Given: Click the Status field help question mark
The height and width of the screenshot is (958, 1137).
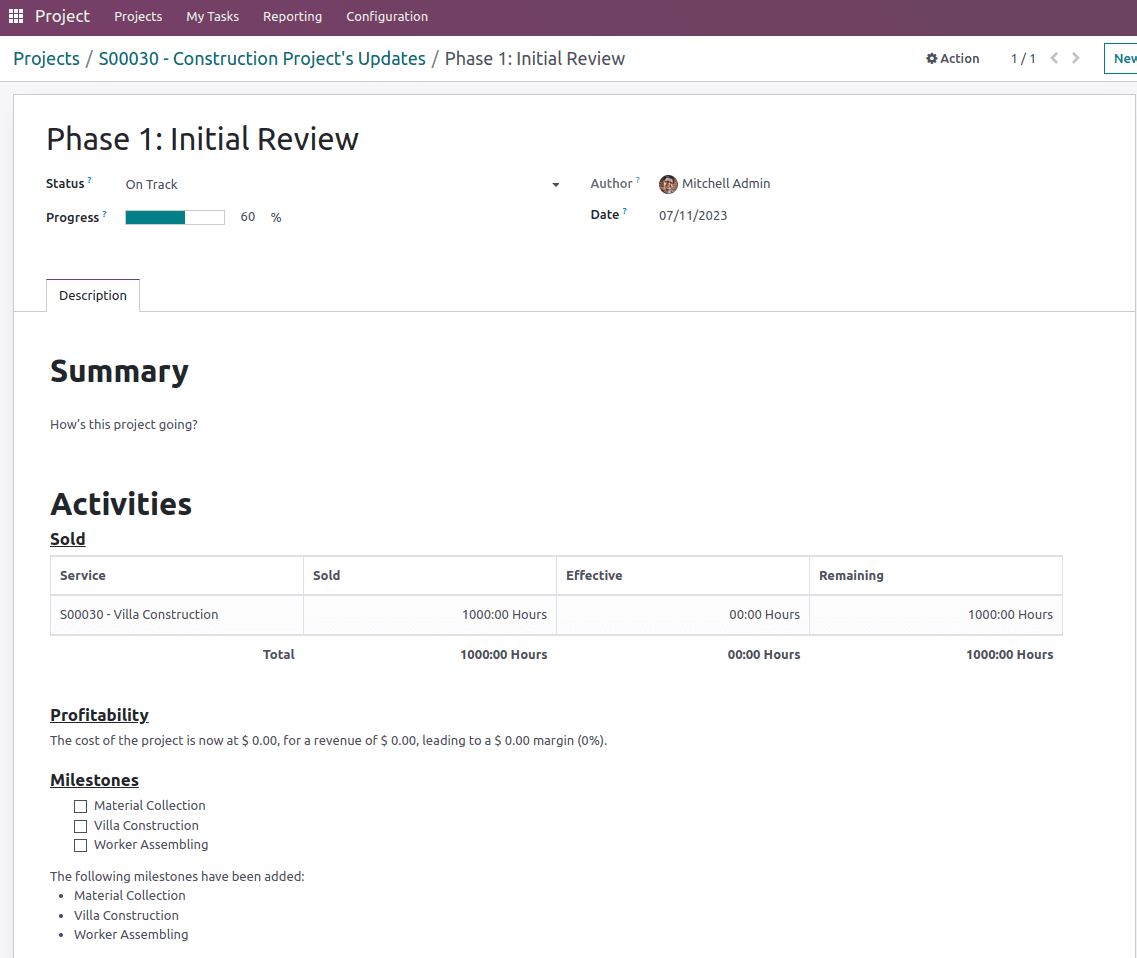Looking at the screenshot, I should [89, 179].
